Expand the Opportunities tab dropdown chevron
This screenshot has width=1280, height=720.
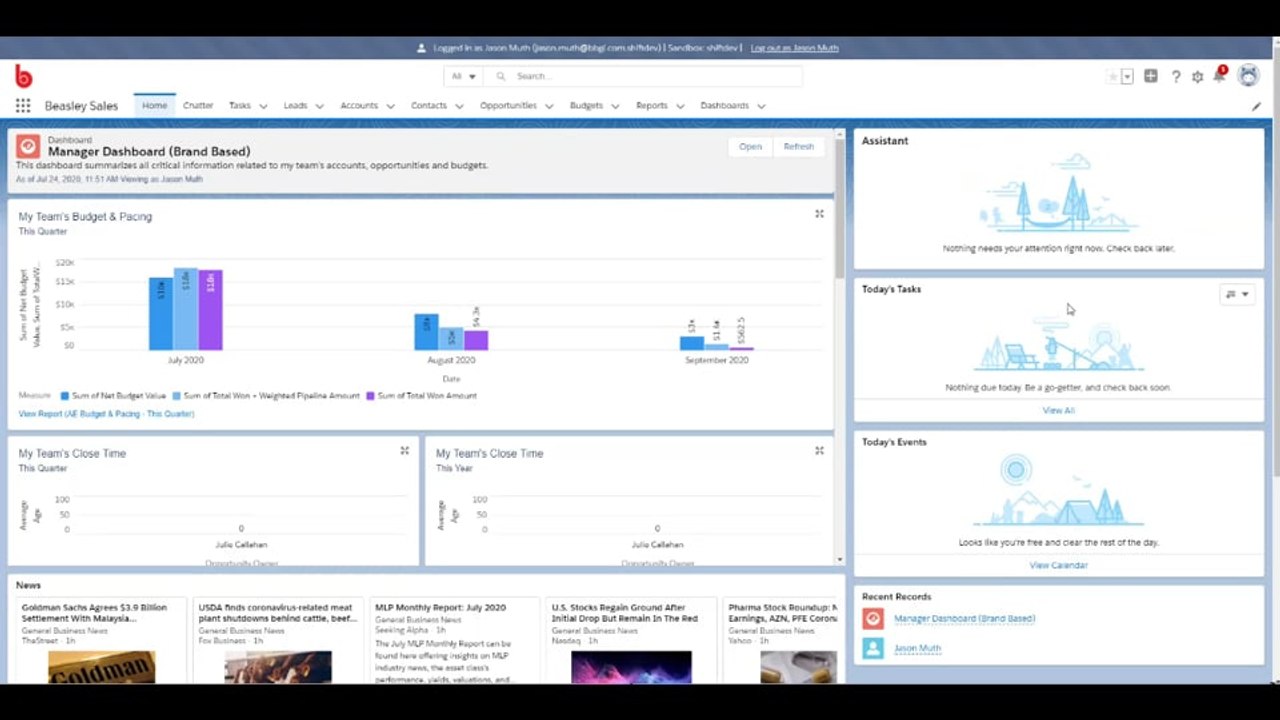[549, 106]
